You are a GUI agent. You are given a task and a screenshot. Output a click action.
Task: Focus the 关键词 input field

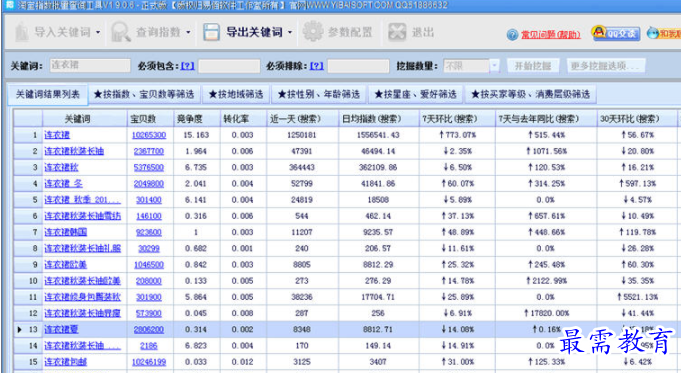pyautogui.click(x=90, y=66)
